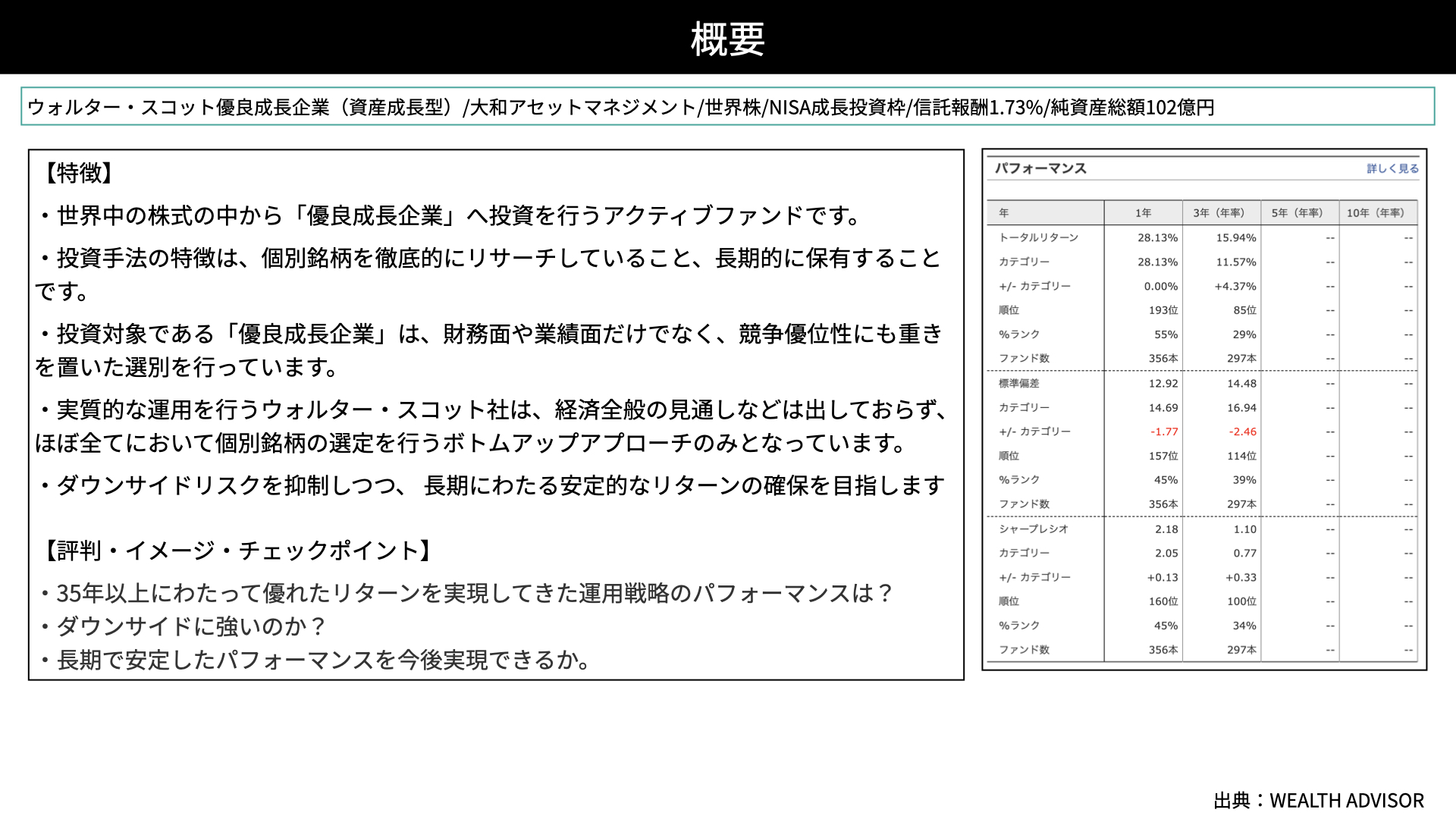Click the 標準偏差 row label
Screen dimensions: 1456x819
(x=1018, y=384)
